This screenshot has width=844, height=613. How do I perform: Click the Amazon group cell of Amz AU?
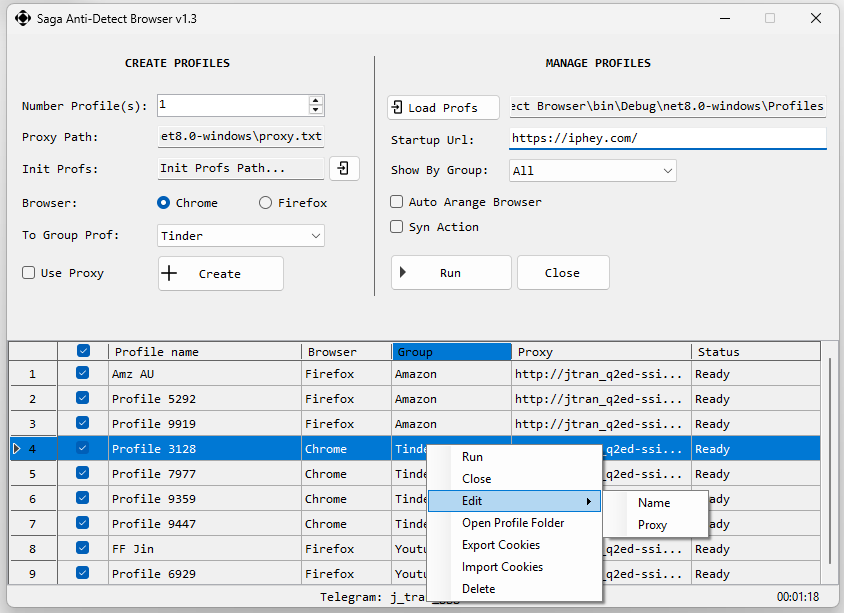(x=452, y=374)
